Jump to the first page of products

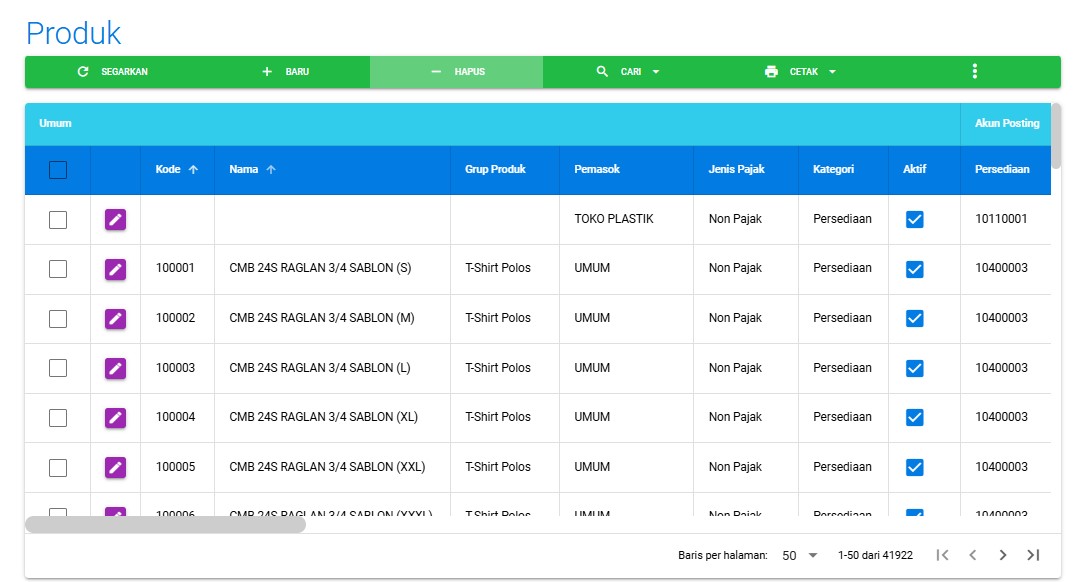coord(942,555)
